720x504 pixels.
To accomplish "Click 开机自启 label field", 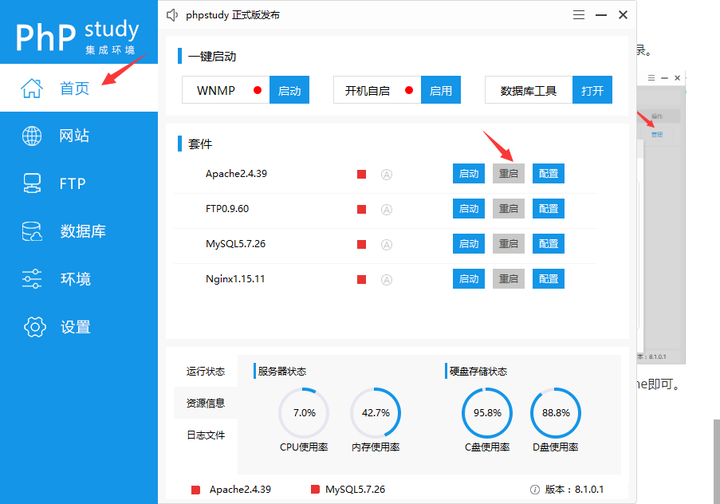I will point(377,90).
